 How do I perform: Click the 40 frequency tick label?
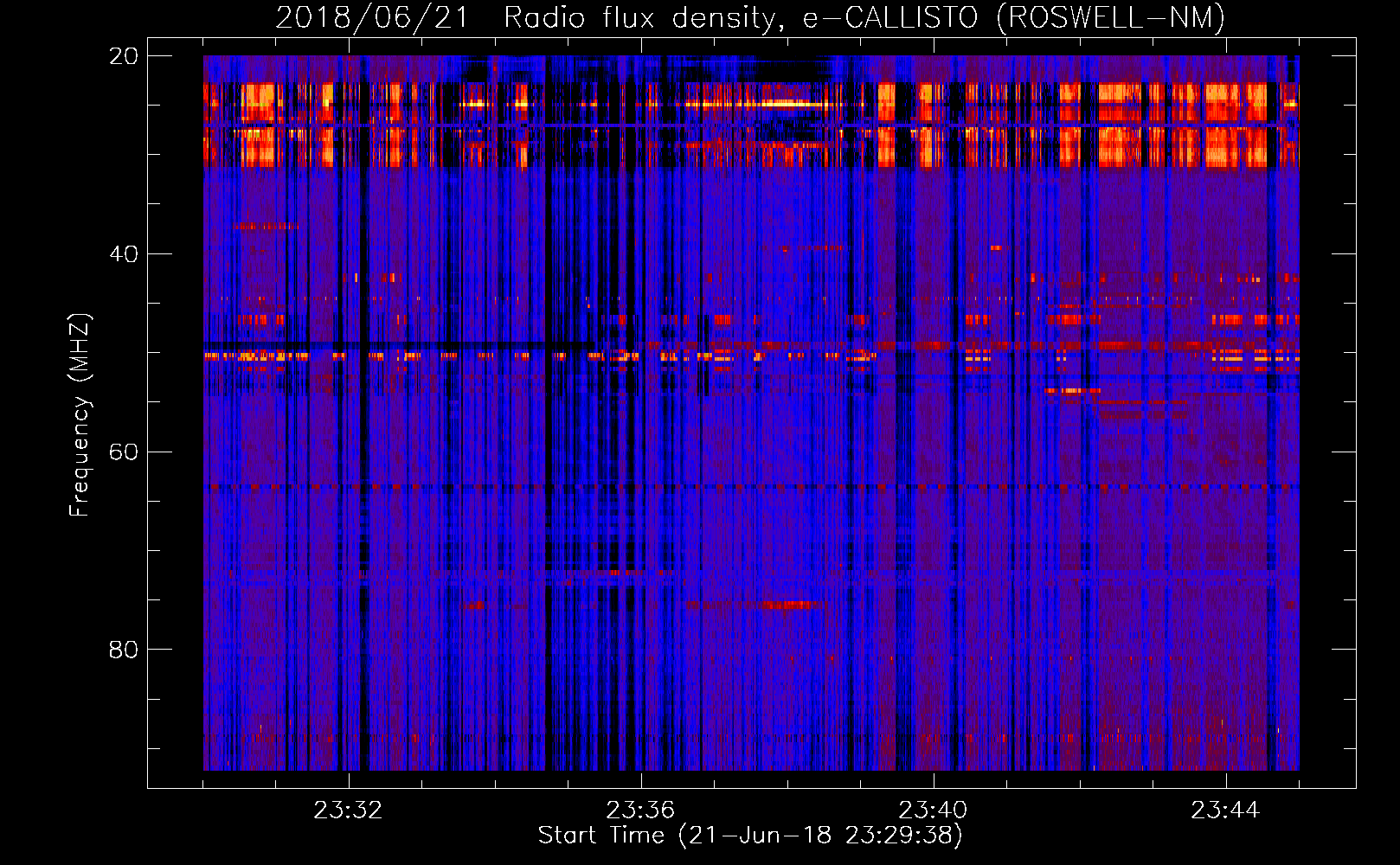click(124, 253)
